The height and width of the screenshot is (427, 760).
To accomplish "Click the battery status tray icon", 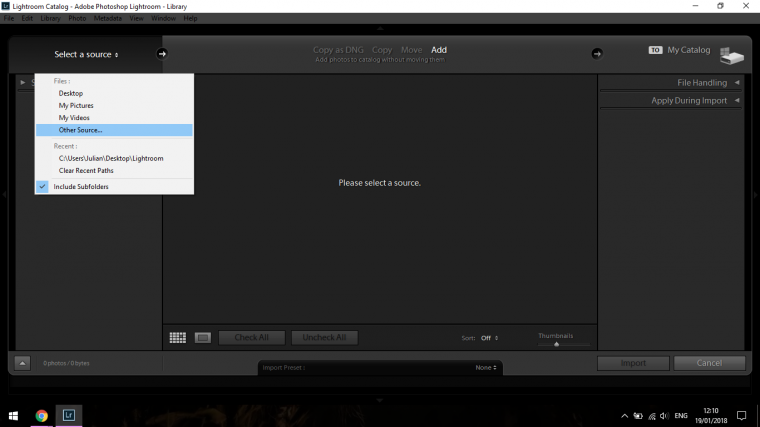I will click(638, 416).
